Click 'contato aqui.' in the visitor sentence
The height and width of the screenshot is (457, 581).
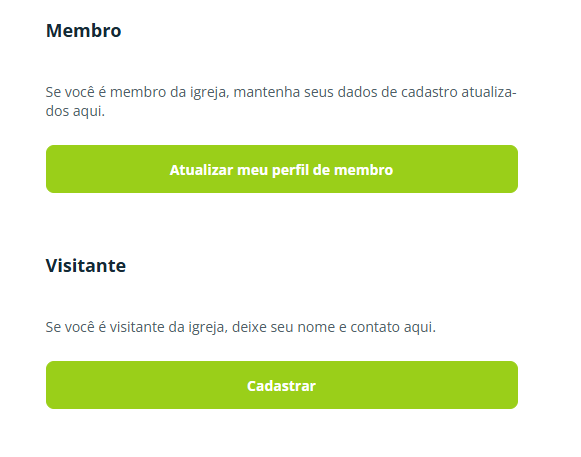click(x=393, y=327)
